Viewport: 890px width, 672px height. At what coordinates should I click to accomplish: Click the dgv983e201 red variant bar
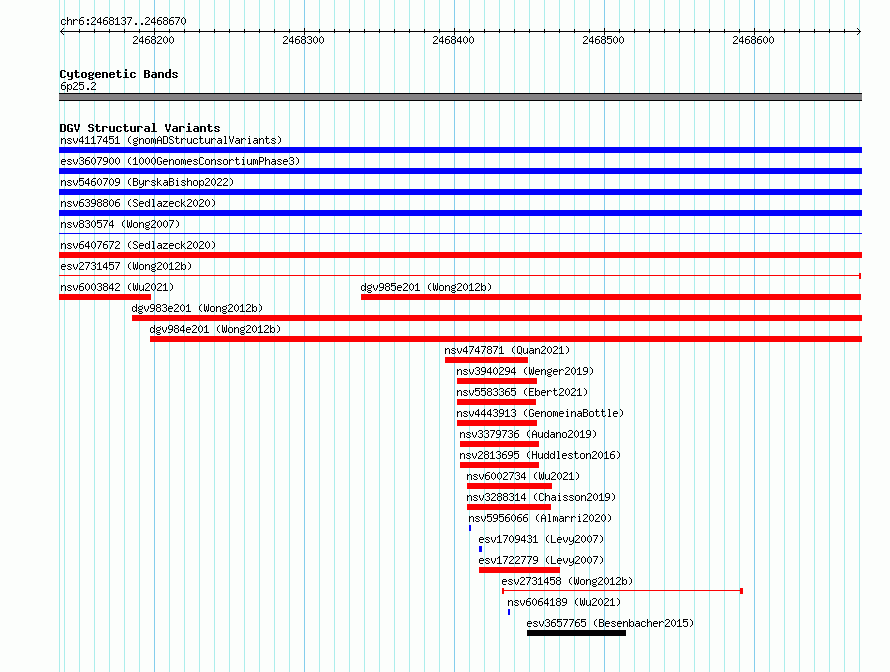coord(497,318)
